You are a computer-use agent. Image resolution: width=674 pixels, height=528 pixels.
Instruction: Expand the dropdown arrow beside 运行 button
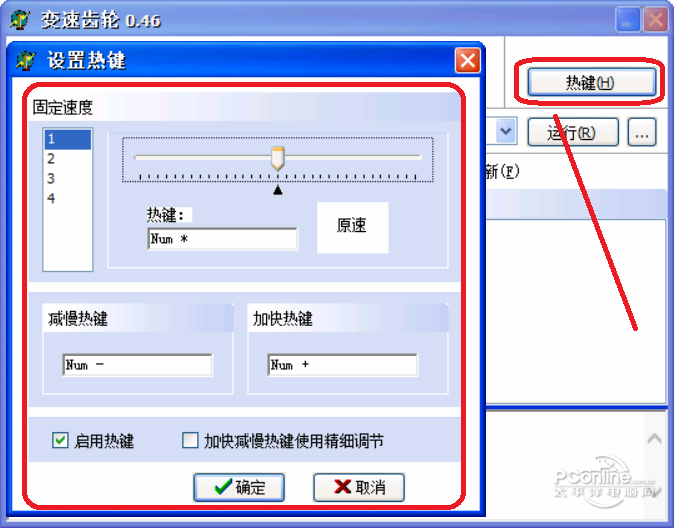click(506, 131)
